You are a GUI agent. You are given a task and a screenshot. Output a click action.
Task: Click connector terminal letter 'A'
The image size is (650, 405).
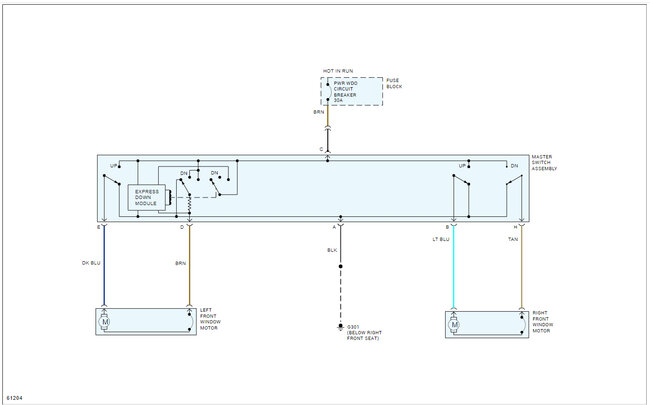click(334, 227)
